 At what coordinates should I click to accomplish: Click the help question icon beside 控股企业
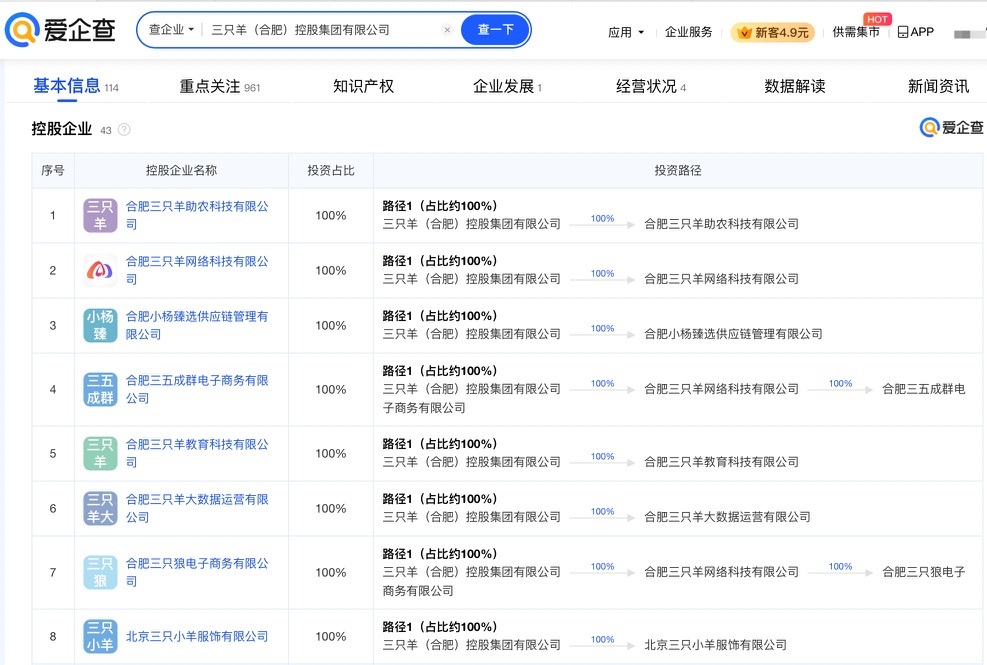tap(125, 130)
